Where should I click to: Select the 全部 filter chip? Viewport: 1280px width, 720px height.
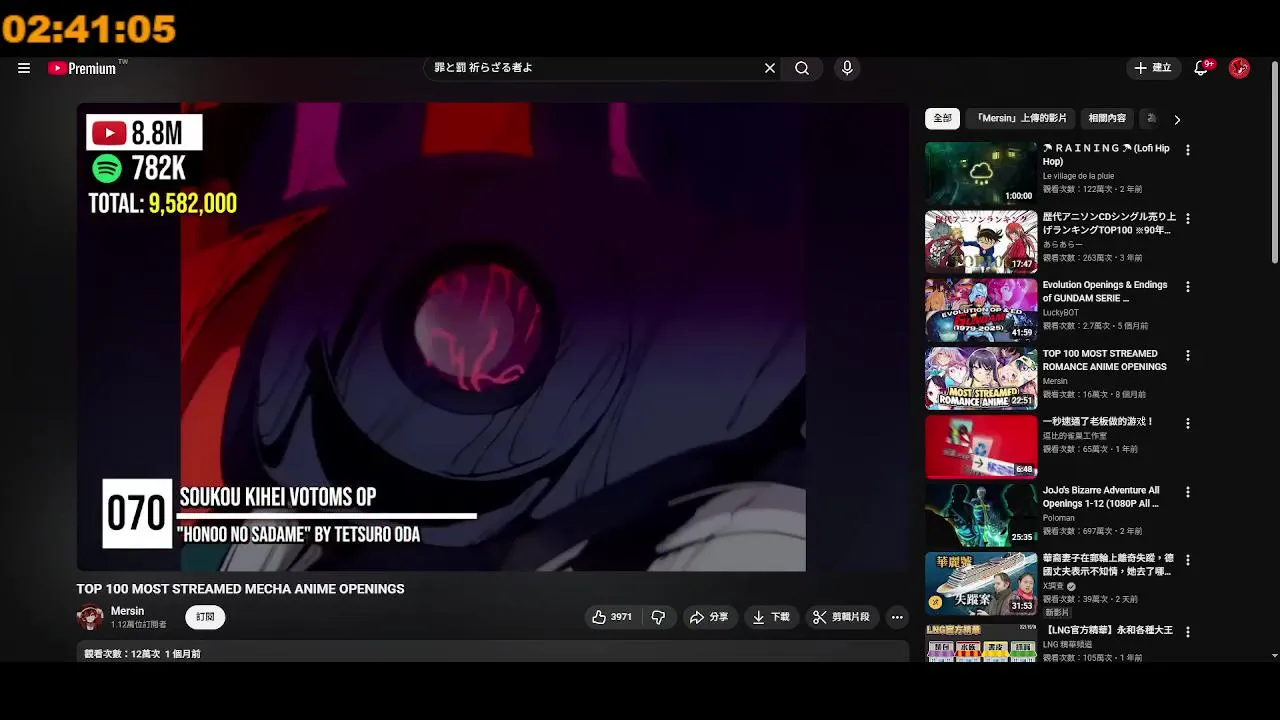pyautogui.click(x=943, y=118)
